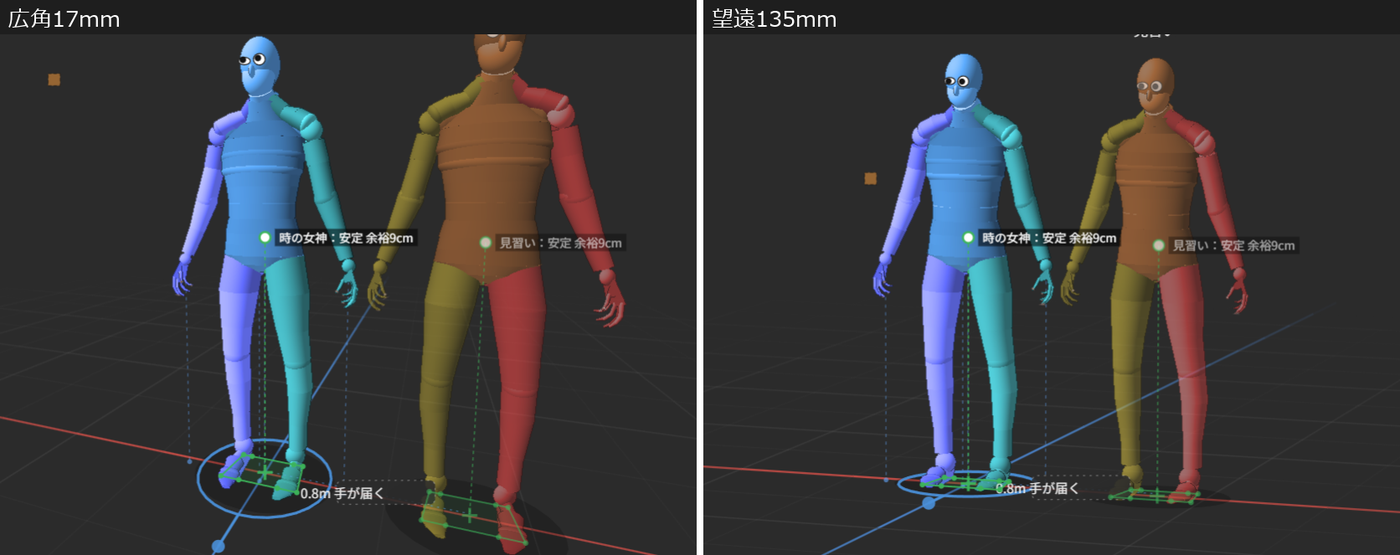The image size is (1400, 555).
Task: Click the 0.8m 手が届く label in the 広角17mm view
Action: [x=341, y=492]
